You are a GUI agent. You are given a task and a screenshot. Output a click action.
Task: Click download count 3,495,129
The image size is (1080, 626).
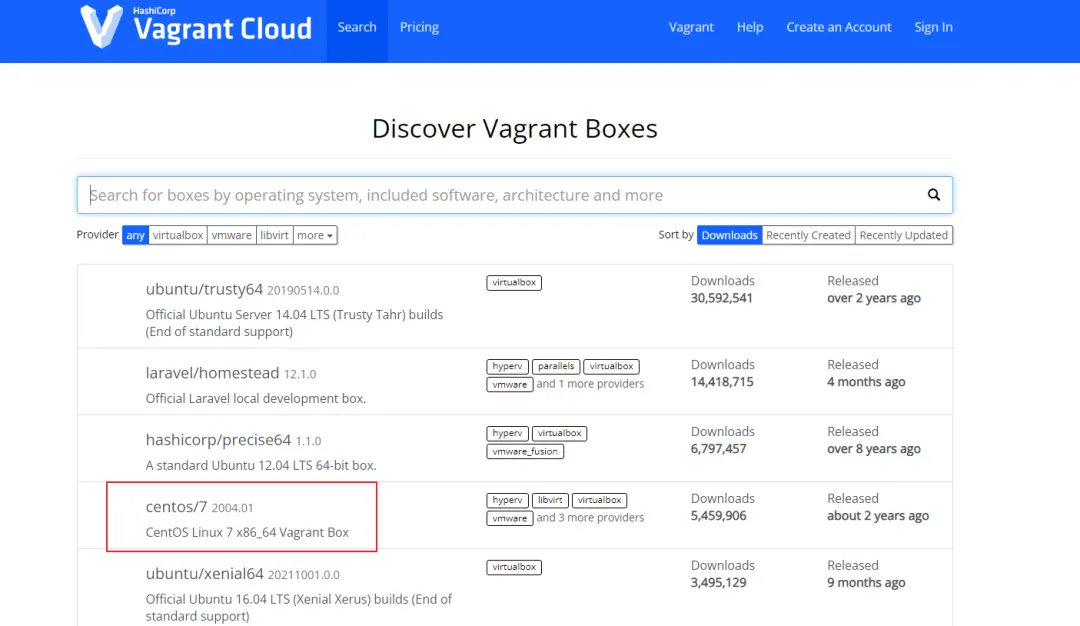click(718, 582)
